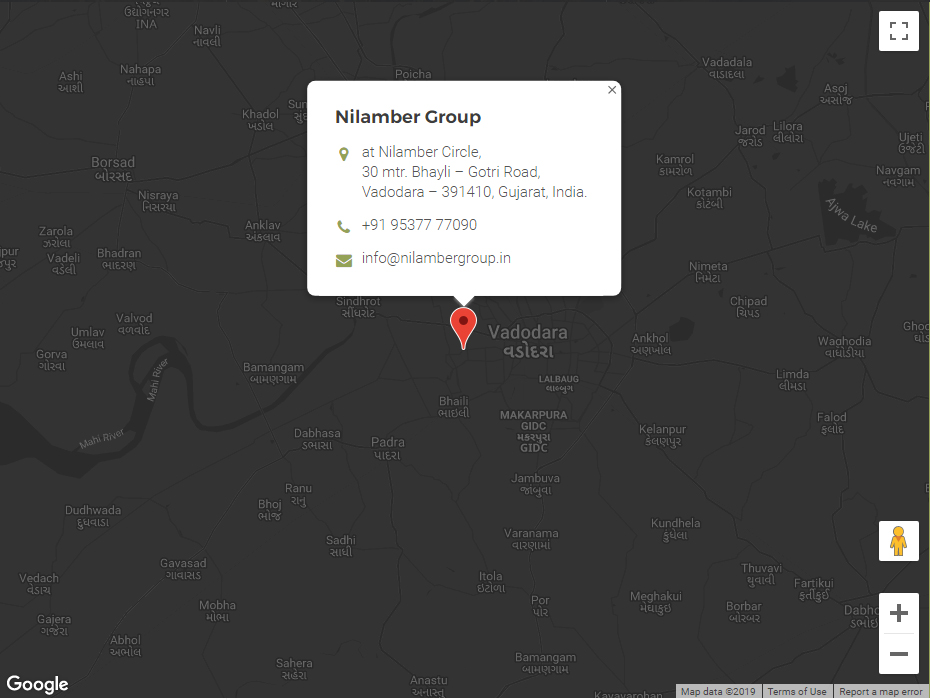Click the Waghodia town label
This screenshot has width=930, height=700.
coord(845,347)
